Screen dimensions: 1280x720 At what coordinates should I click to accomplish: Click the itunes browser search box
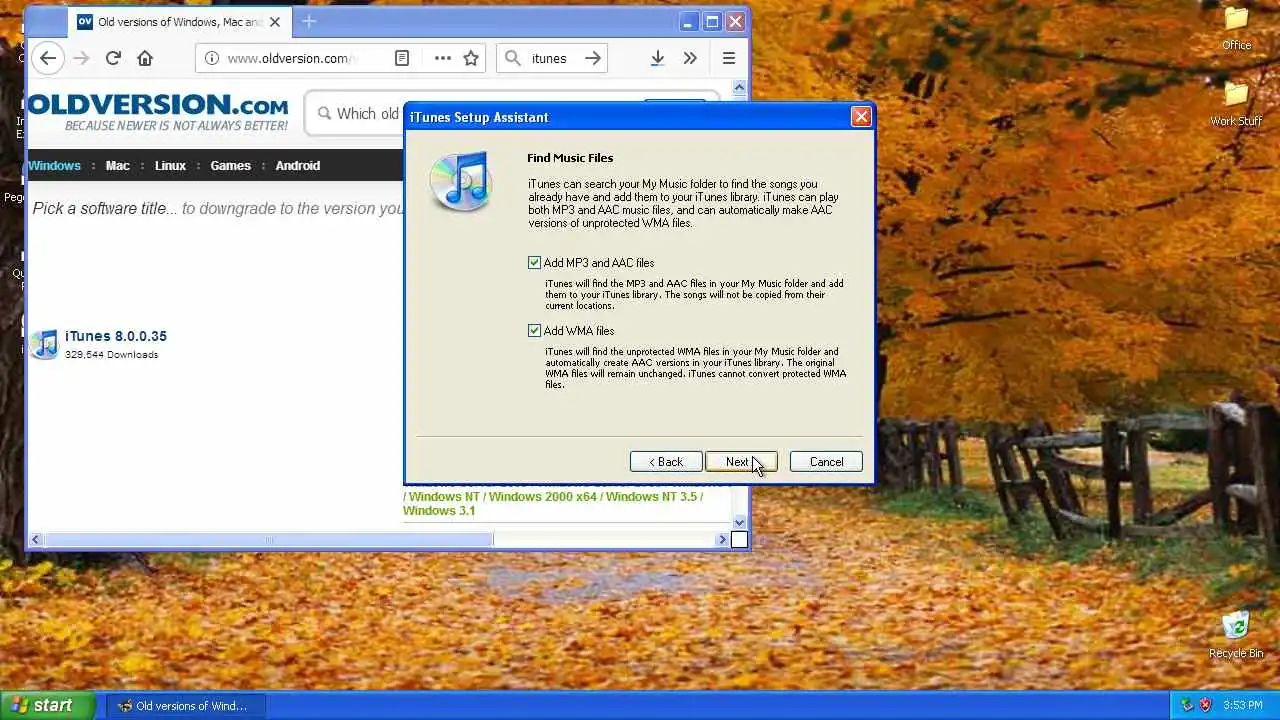click(553, 58)
